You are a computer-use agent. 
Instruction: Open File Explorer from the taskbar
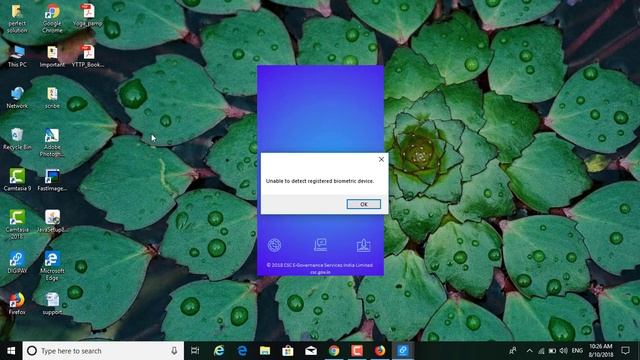265,351
